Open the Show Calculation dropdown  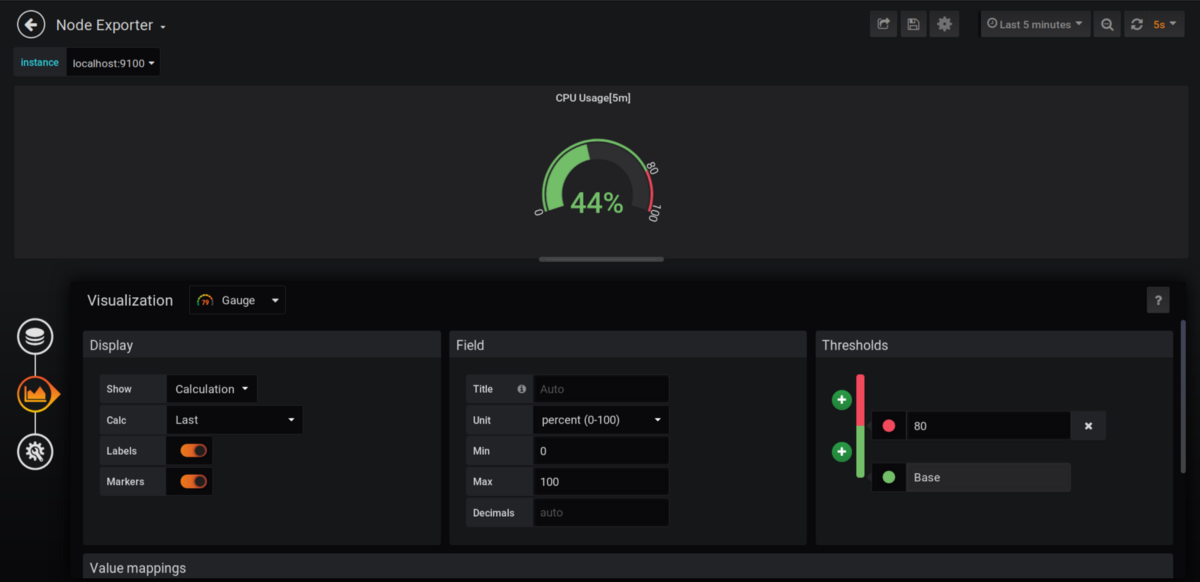[211, 389]
